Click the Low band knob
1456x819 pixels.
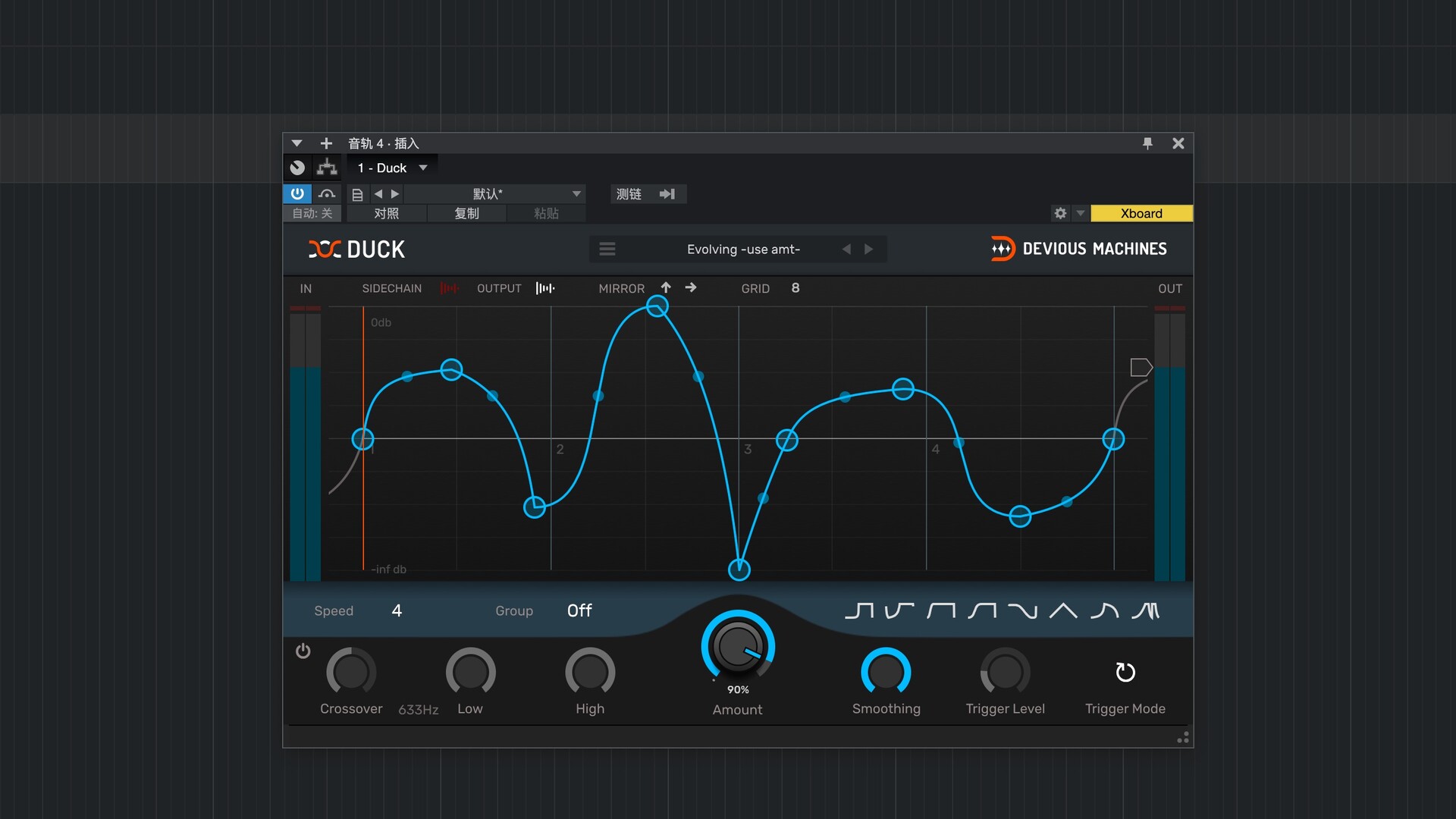click(x=470, y=672)
